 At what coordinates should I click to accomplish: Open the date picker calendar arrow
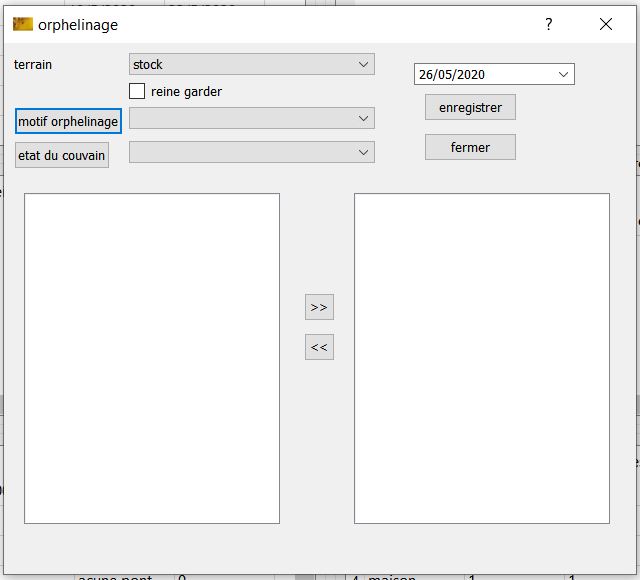pyautogui.click(x=563, y=74)
